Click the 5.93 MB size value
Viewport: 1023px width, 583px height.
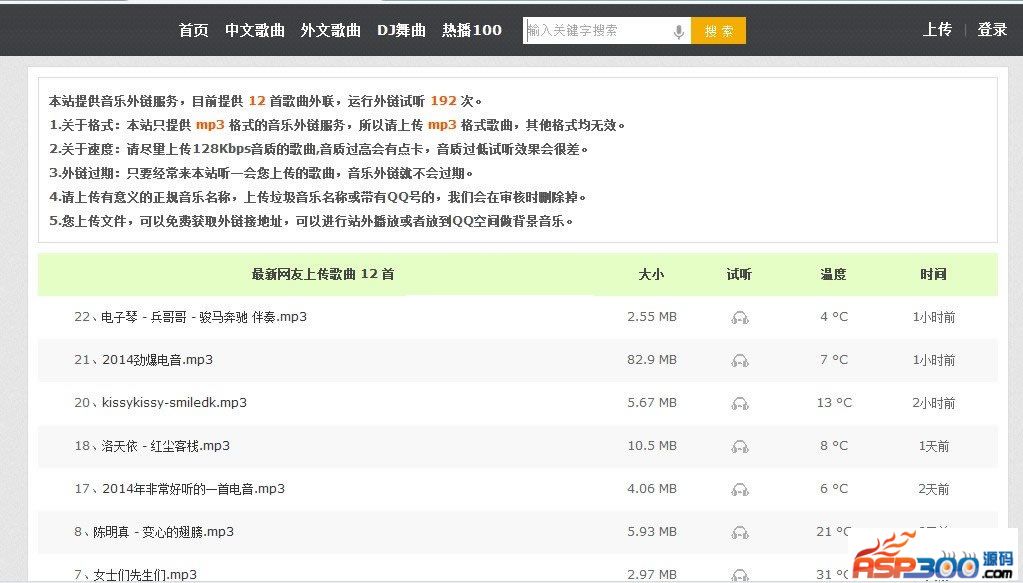(x=652, y=532)
